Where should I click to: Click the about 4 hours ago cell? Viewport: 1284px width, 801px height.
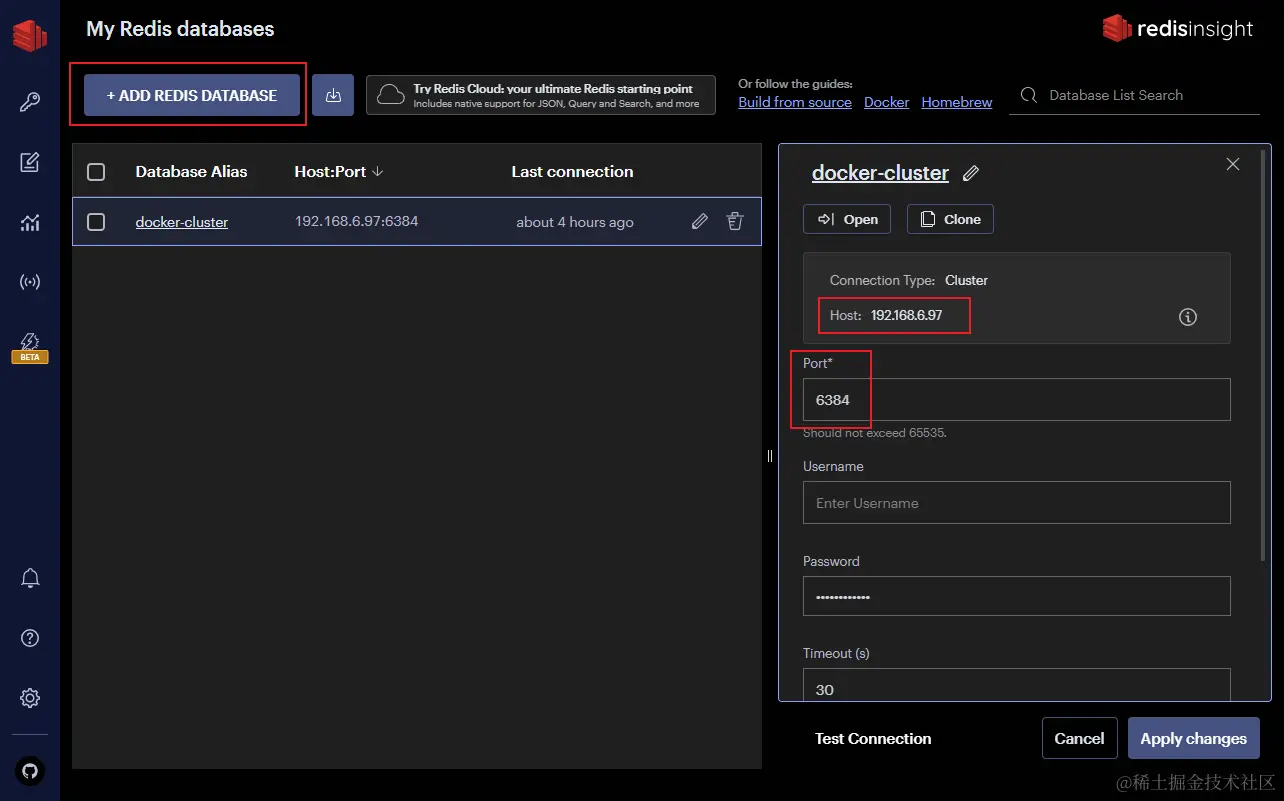pos(575,222)
